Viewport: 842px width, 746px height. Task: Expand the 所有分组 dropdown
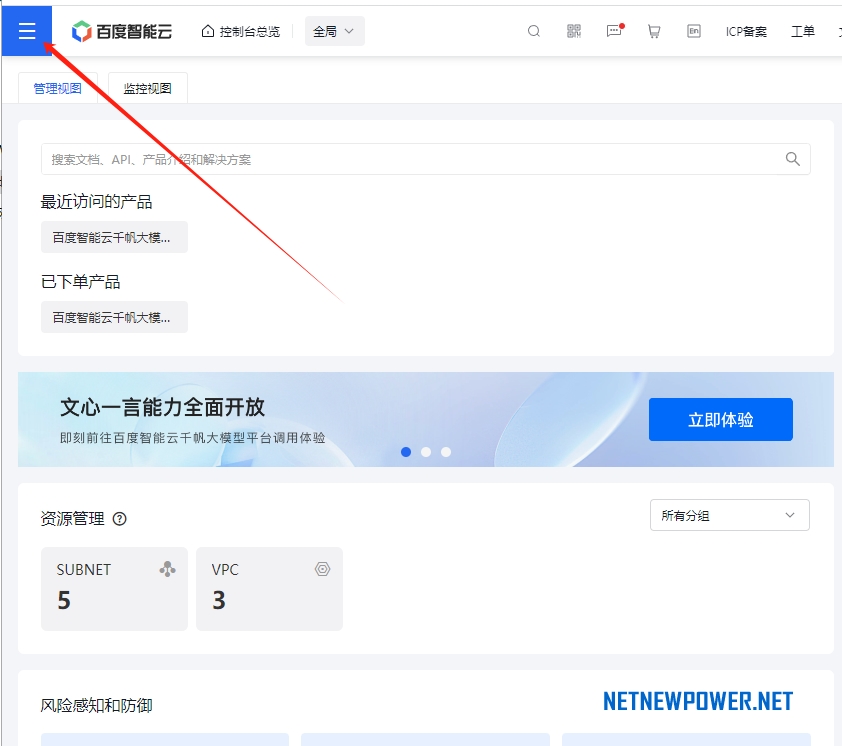[x=730, y=515]
